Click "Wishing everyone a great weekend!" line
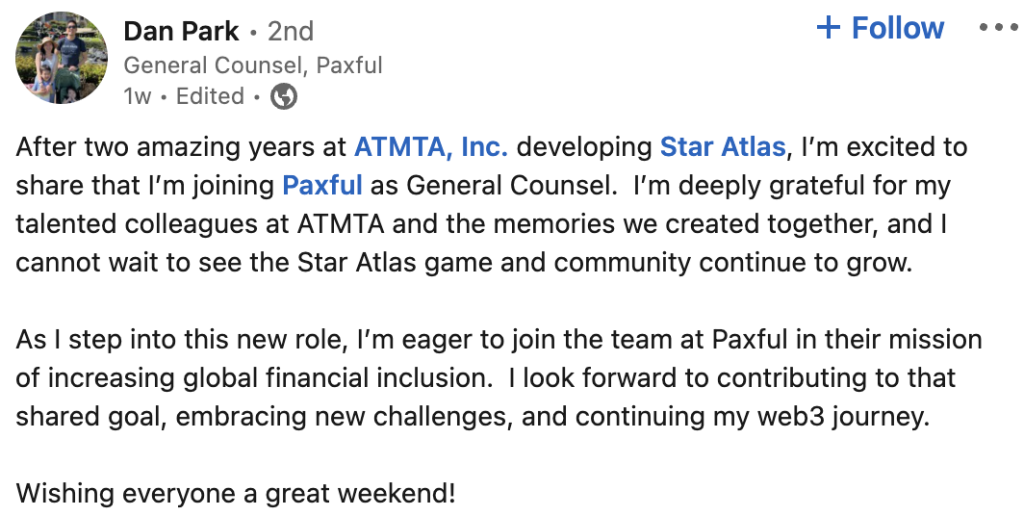This screenshot has width=1024, height=516. (235, 493)
